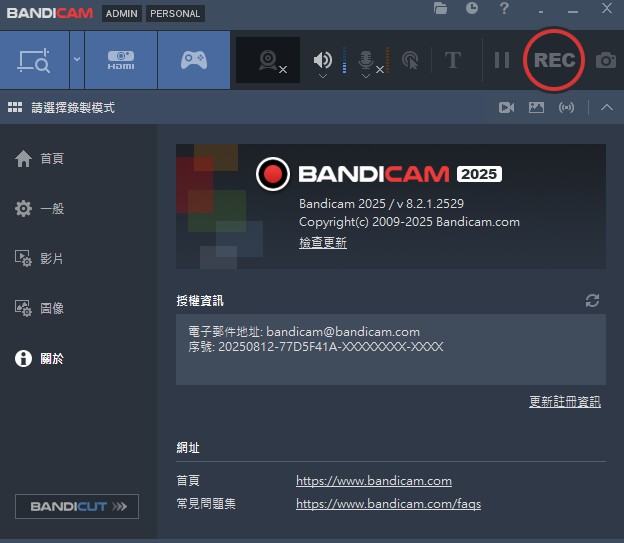This screenshot has width=624, height=543.
Task: Click version text v 8.2.1.2529
Action: click(x=430, y=203)
